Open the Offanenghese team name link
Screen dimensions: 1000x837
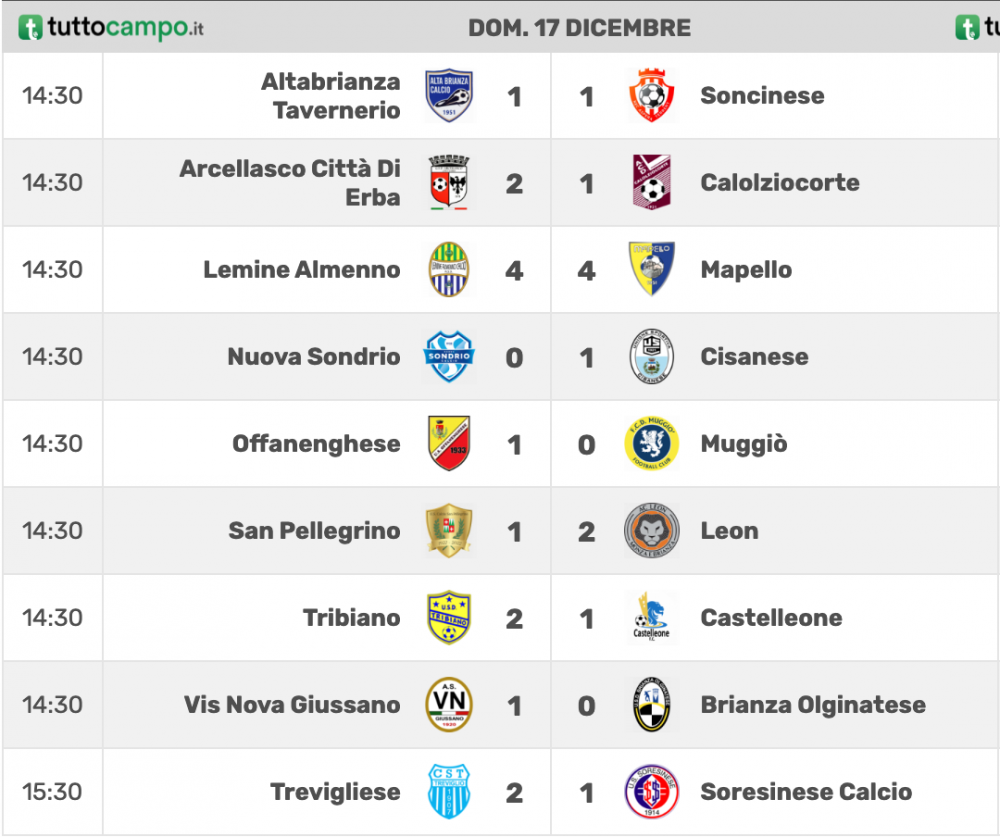coord(316,443)
